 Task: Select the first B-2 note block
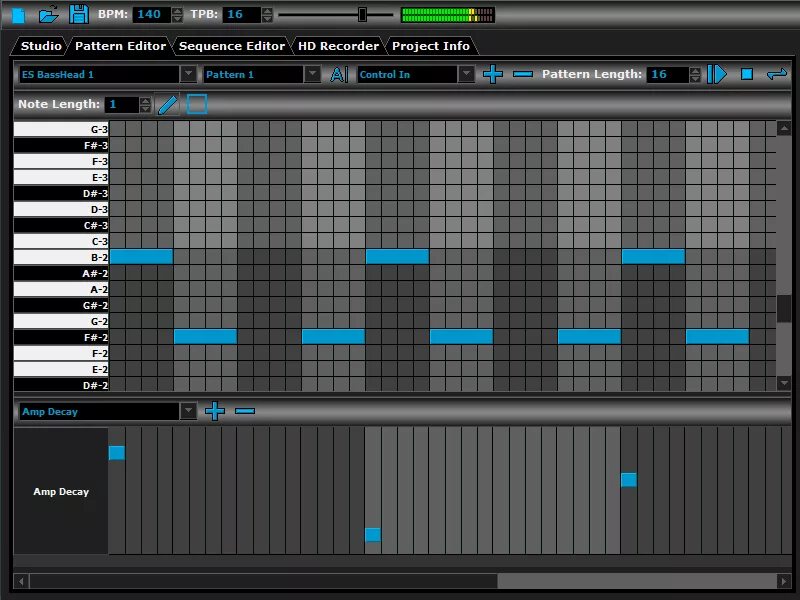point(141,256)
